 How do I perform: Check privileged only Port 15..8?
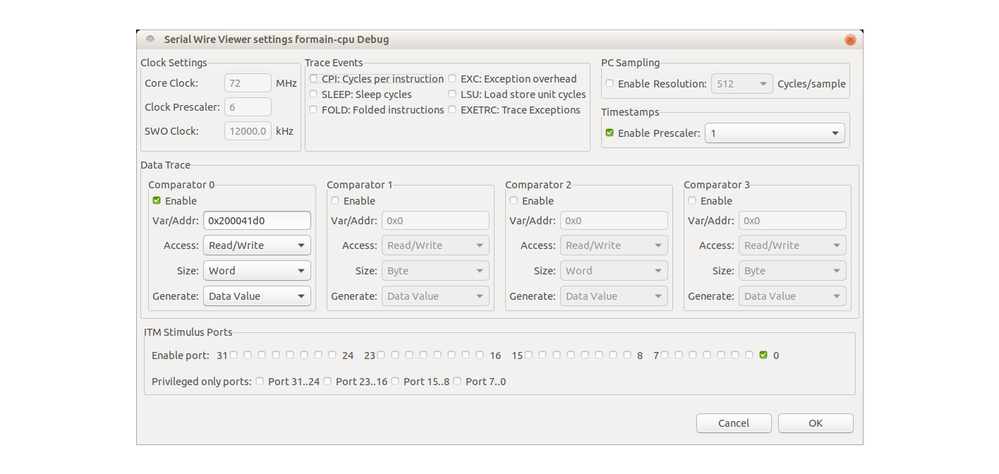[395, 381]
